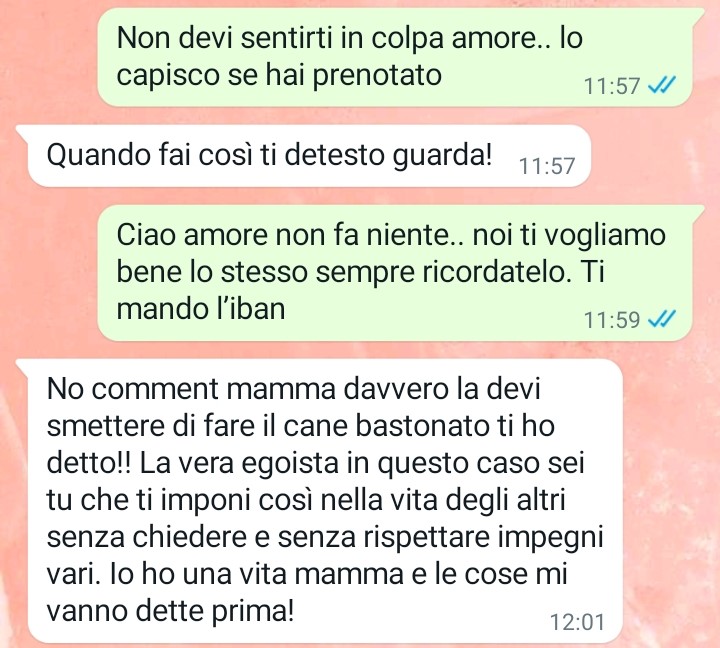Tap the blue double-check read receipt at 11:57
Viewport: 720px width, 648px height.
pyautogui.click(x=662, y=85)
